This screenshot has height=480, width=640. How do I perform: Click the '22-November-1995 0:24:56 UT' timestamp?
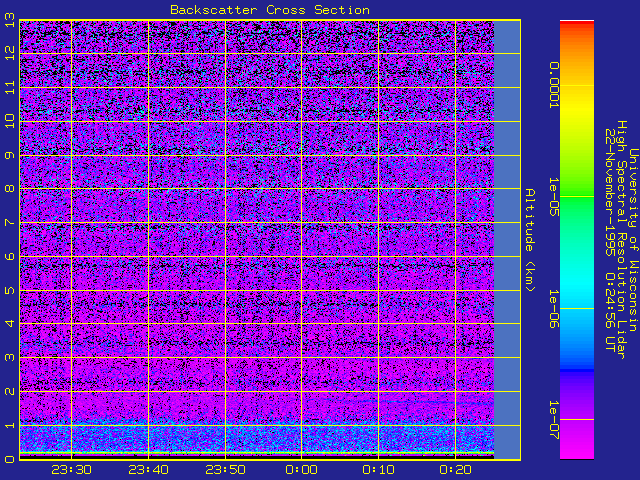[x=610, y=240]
